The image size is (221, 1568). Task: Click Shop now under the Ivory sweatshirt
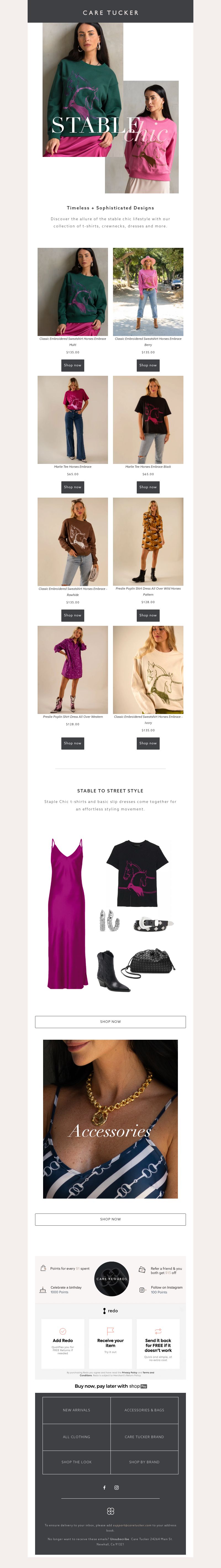tap(148, 743)
